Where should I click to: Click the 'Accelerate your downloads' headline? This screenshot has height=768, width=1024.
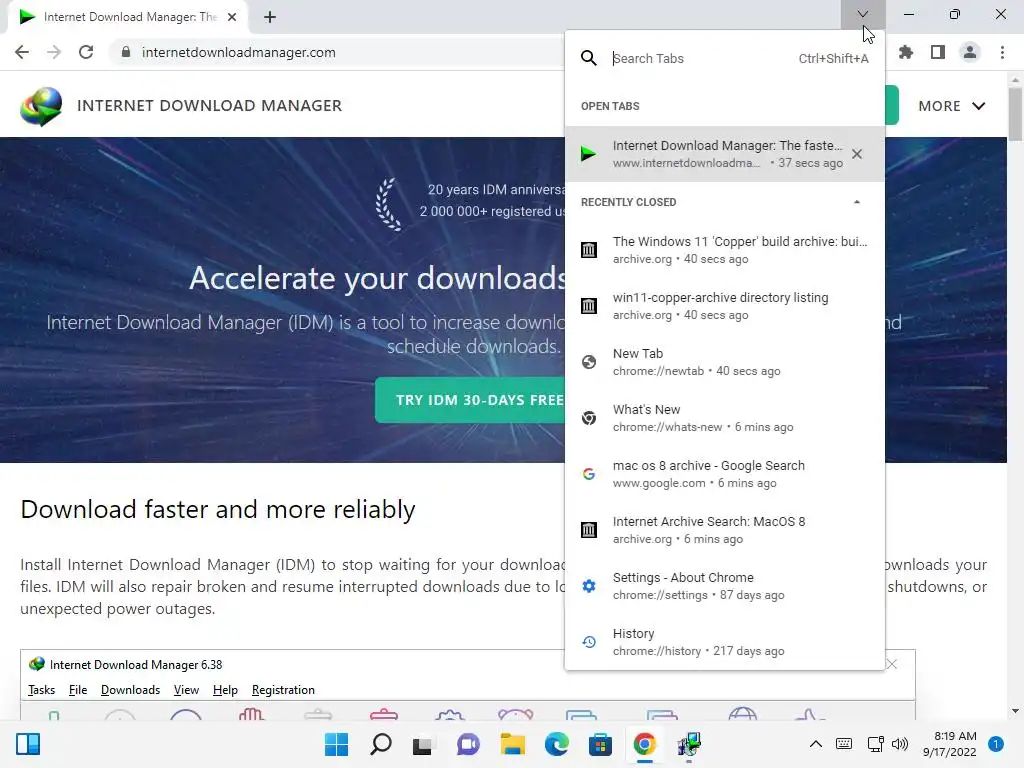377,278
